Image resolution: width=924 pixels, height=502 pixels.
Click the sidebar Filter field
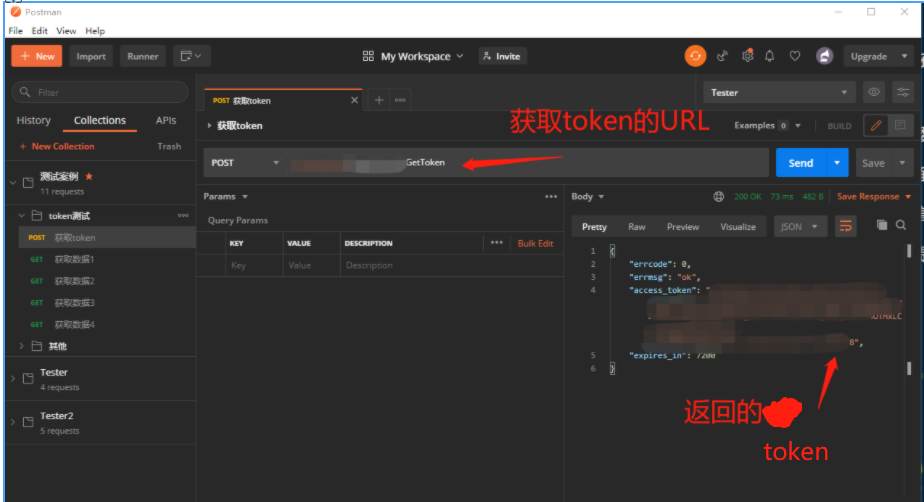[100, 93]
